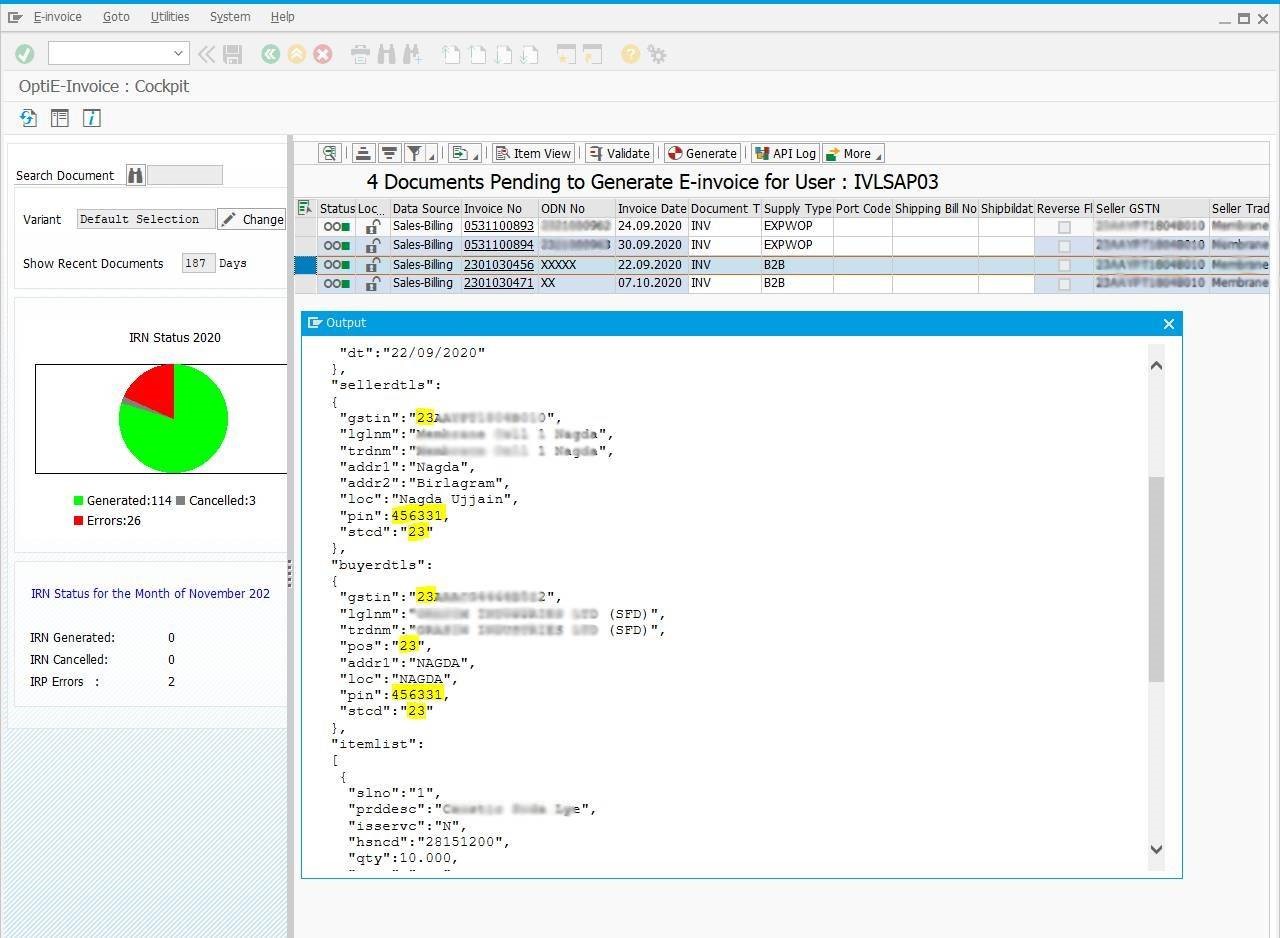Click the Information 'i' icon

91,118
